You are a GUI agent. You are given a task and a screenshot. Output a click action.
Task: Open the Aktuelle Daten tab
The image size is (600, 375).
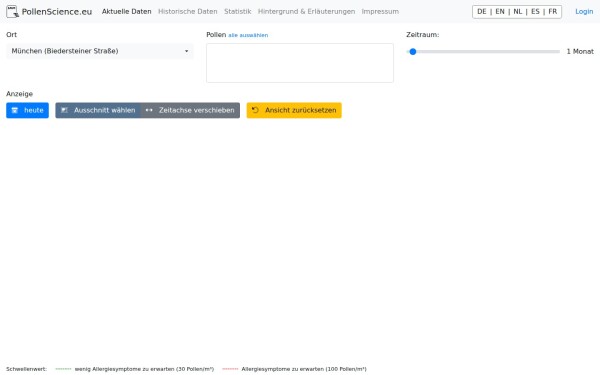(126, 11)
